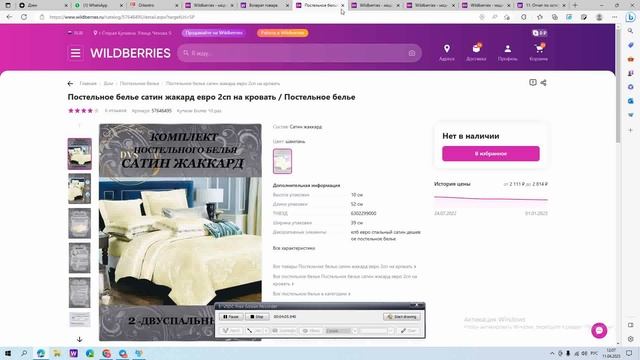
Task: Open the notification center icon
Action: 629,353
